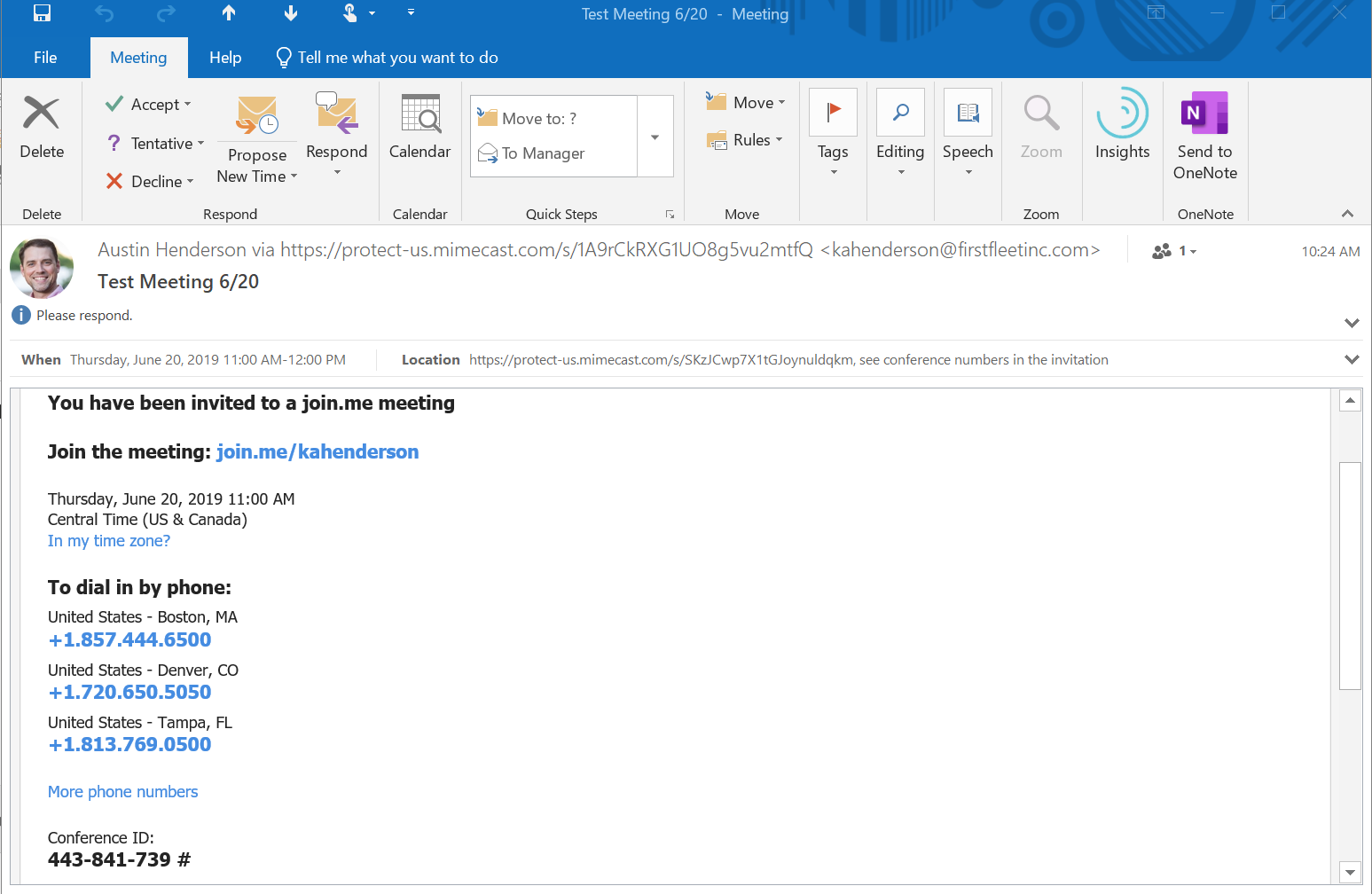This screenshot has height=894, width=1372.
Task: Select the Meeting ribbon tab
Action: pos(138,58)
